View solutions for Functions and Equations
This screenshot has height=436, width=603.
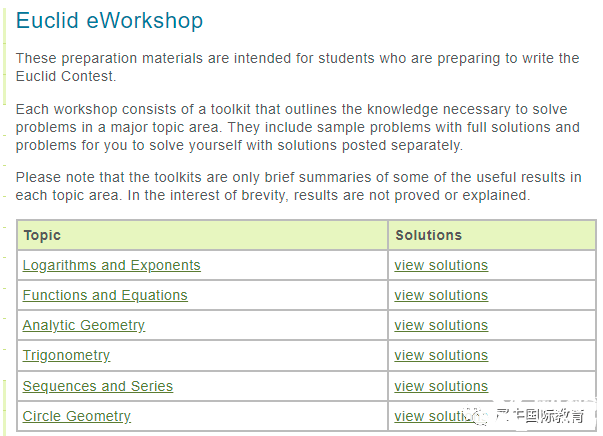(441, 295)
